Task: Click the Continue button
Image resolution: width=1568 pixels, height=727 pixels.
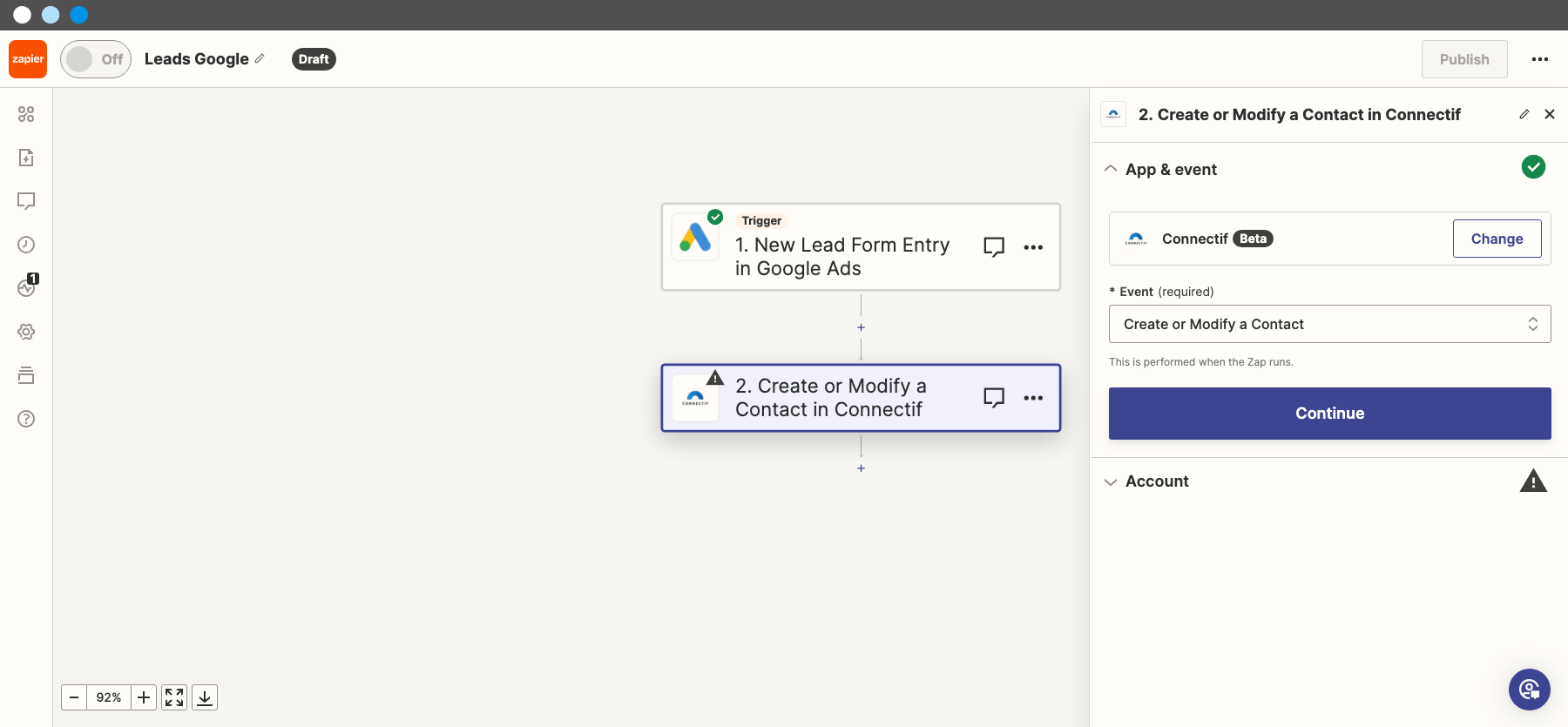Action: [1329, 414]
